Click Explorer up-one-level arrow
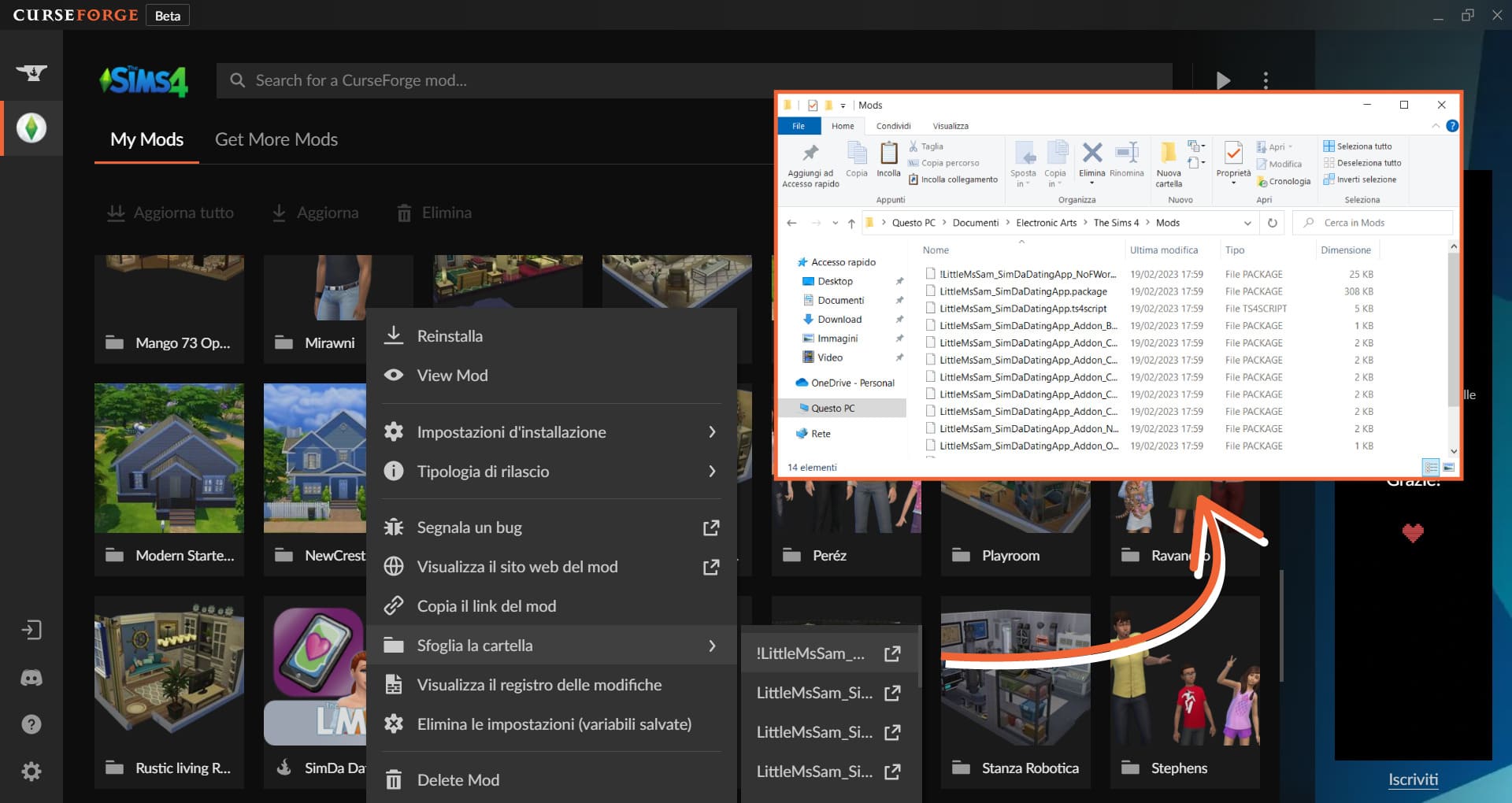The width and height of the screenshot is (1512, 803). pos(851,223)
